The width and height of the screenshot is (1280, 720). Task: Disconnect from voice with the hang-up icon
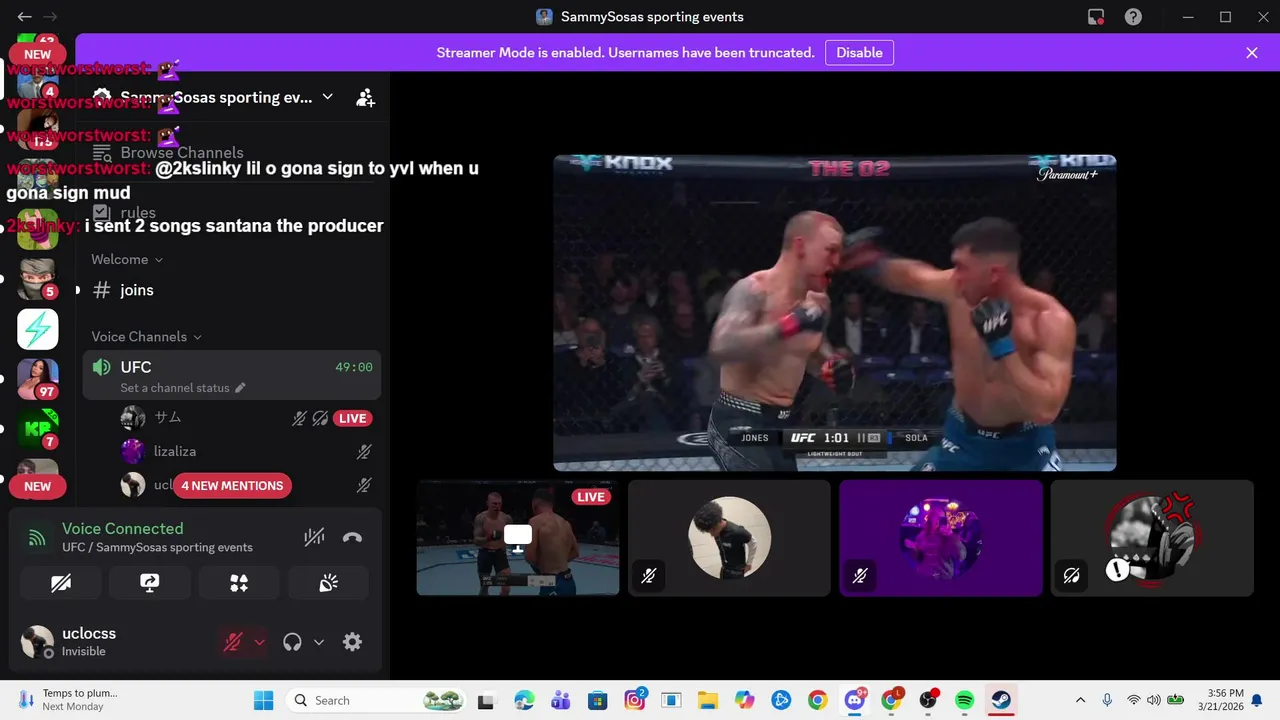pos(352,537)
